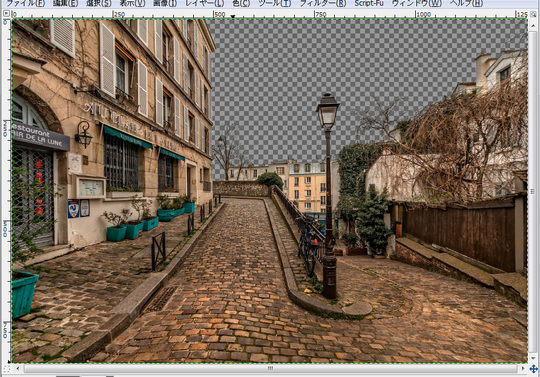Open the 表示(V) menu
540x377 pixels.
coord(132,3)
